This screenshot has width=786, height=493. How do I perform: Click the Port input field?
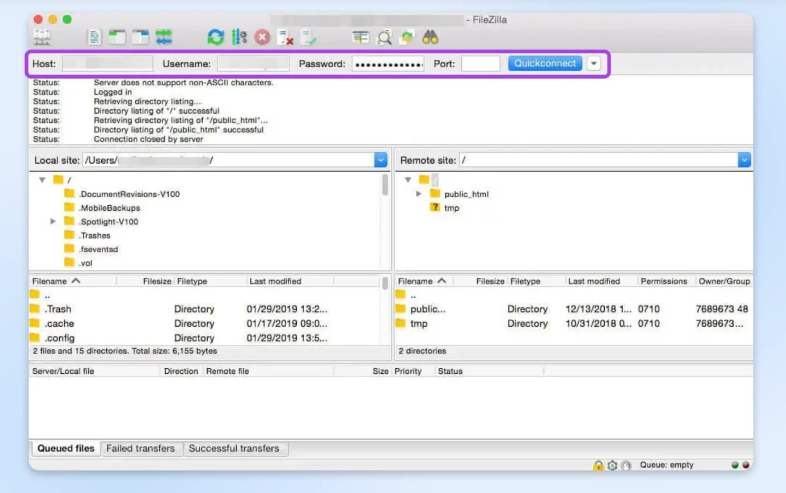480,64
